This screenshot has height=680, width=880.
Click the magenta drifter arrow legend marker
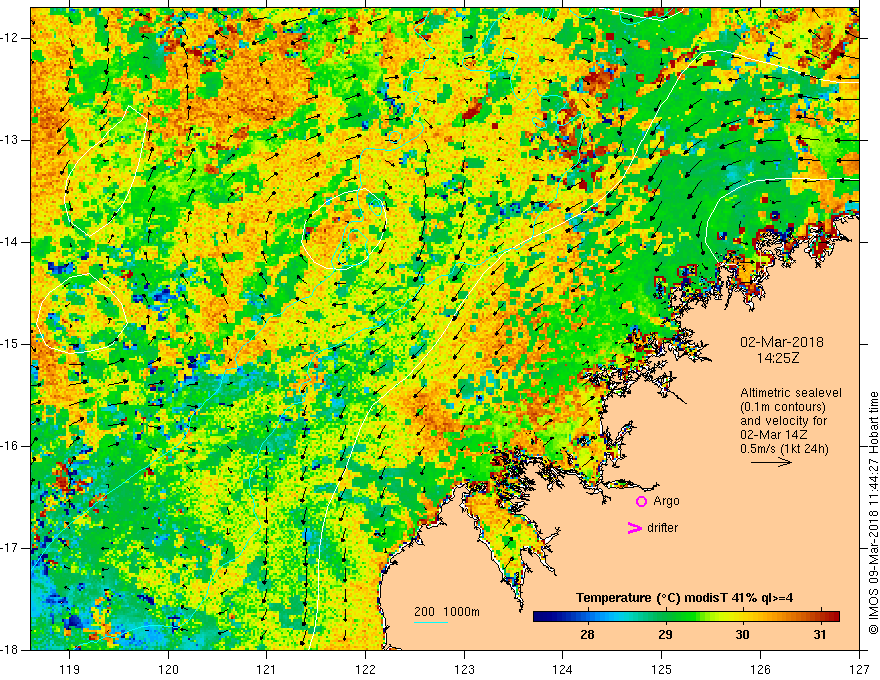pyautogui.click(x=634, y=528)
